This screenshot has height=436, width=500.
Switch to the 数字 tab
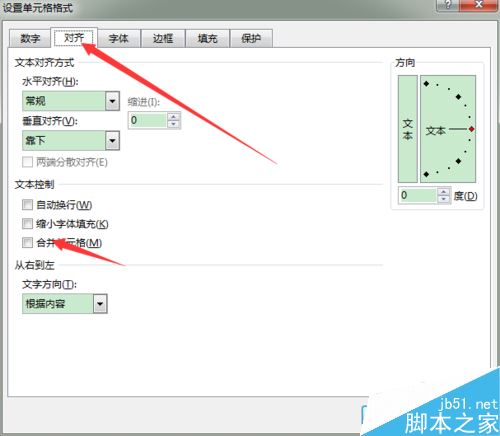click(30, 38)
